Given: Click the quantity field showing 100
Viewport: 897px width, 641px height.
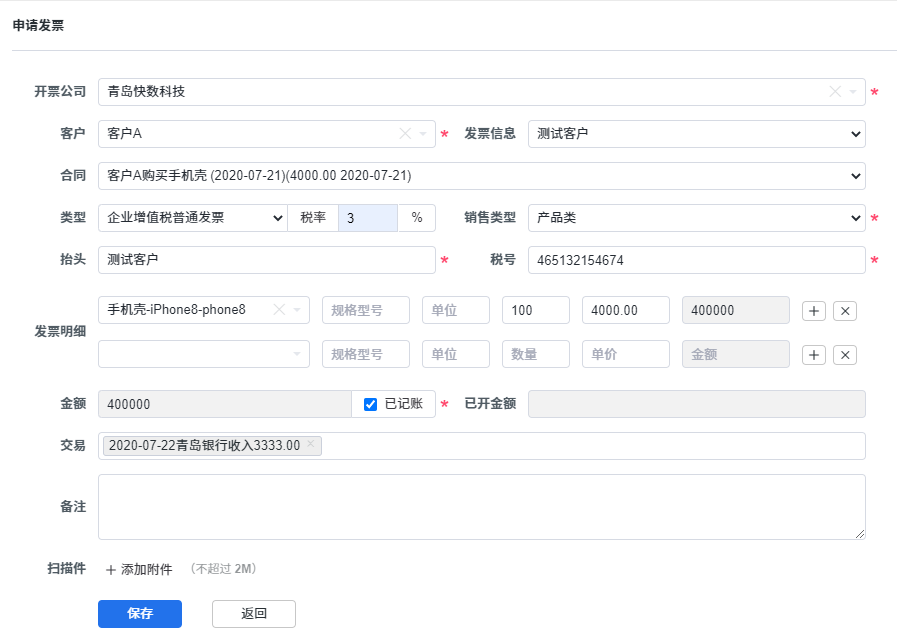Looking at the screenshot, I should tap(535, 310).
